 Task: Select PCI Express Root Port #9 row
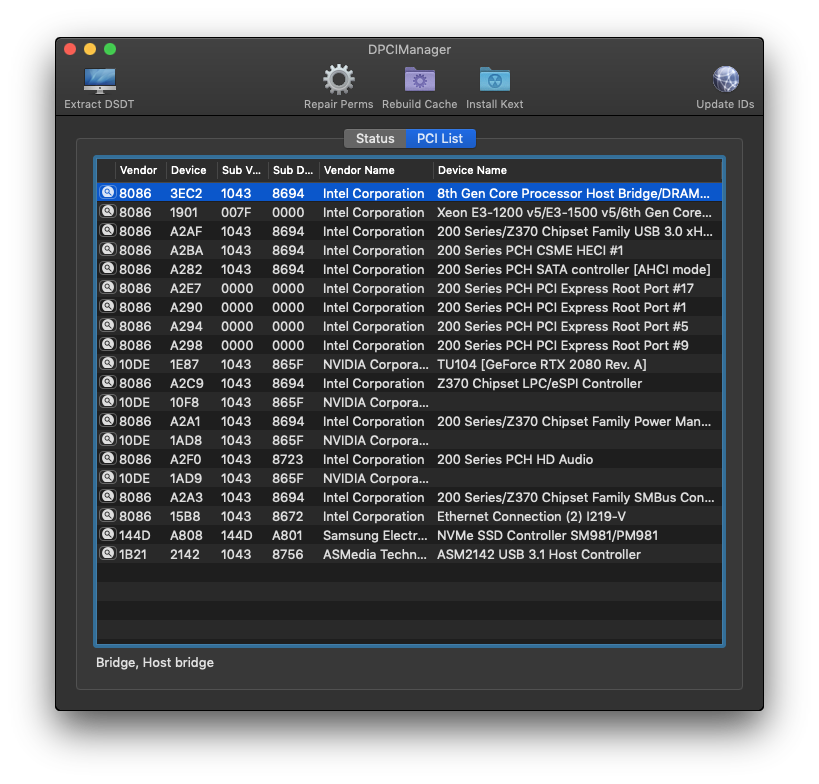click(x=410, y=345)
